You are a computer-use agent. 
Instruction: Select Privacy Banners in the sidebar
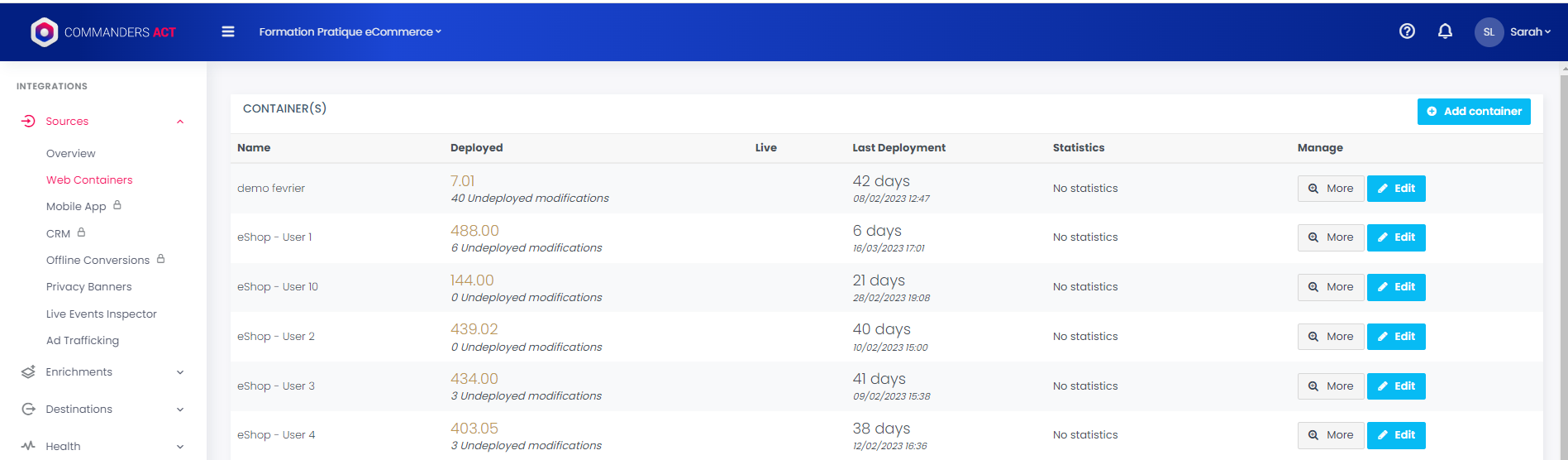tap(89, 287)
